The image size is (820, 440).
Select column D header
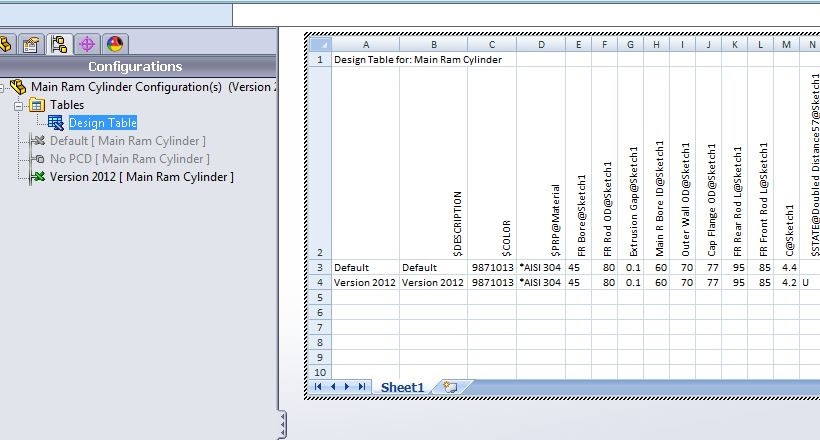click(541, 44)
